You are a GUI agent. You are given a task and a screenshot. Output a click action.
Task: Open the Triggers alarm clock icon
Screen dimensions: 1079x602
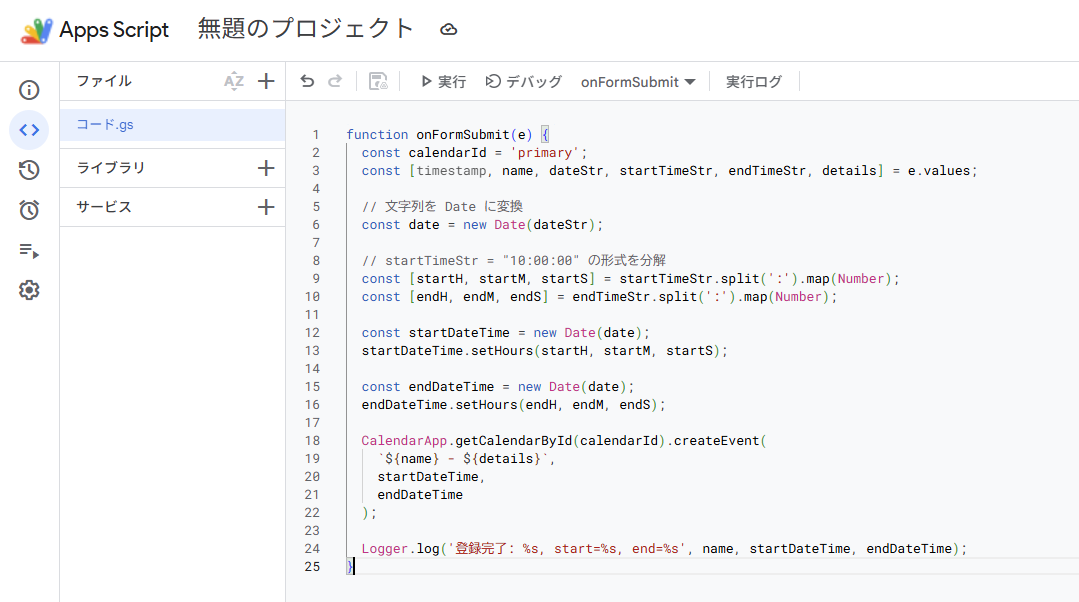tap(29, 210)
